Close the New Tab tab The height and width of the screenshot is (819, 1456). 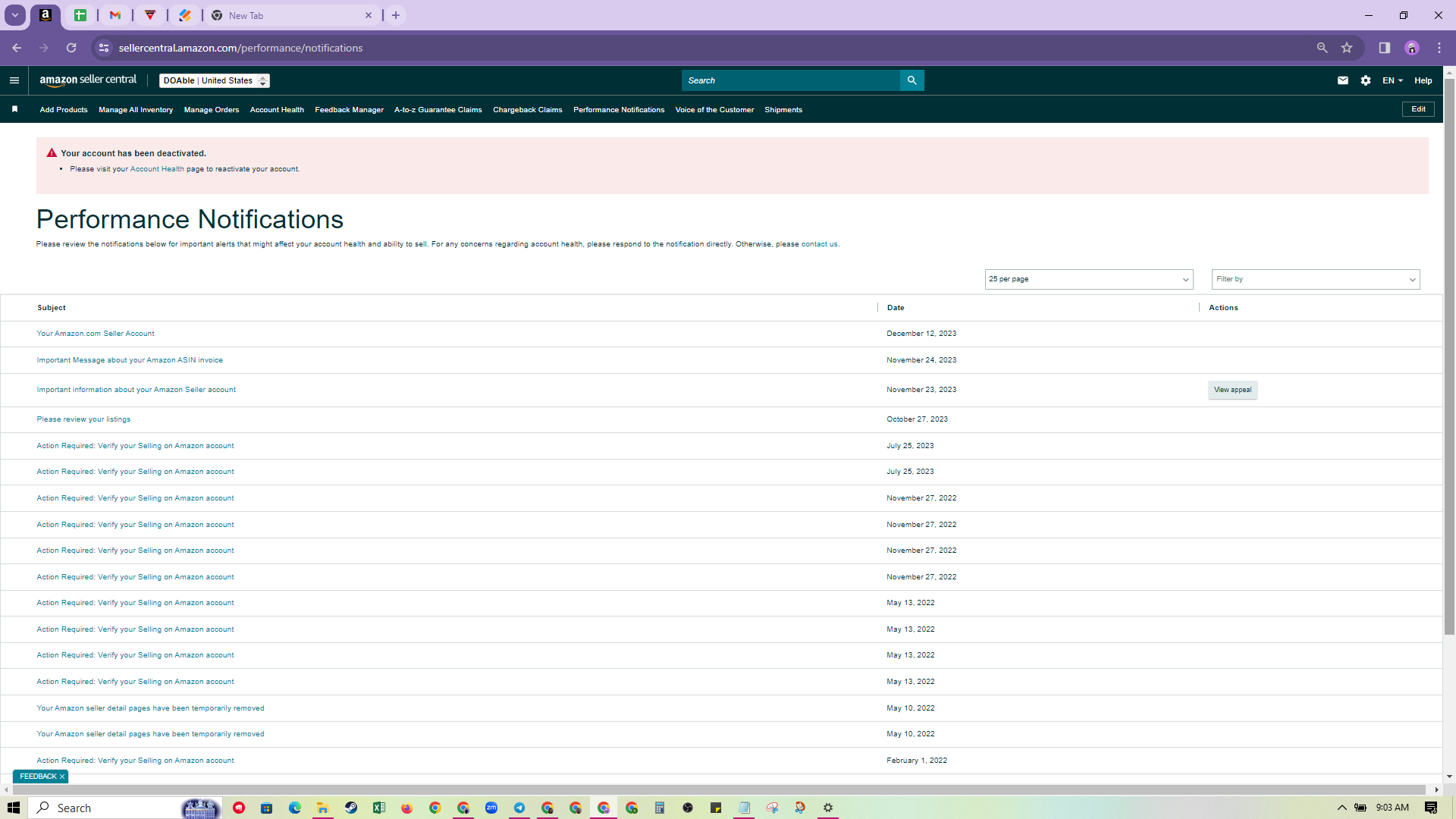click(369, 15)
